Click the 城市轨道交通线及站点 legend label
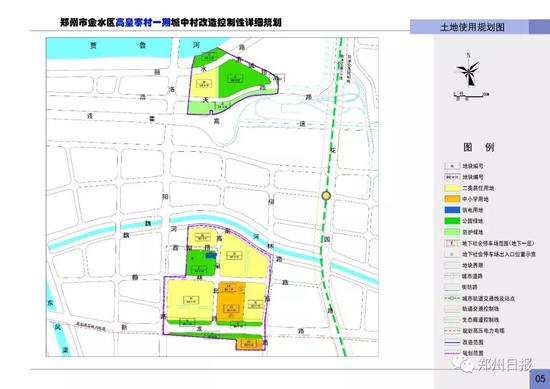The width and height of the screenshot is (550, 389). click(x=488, y=299)
